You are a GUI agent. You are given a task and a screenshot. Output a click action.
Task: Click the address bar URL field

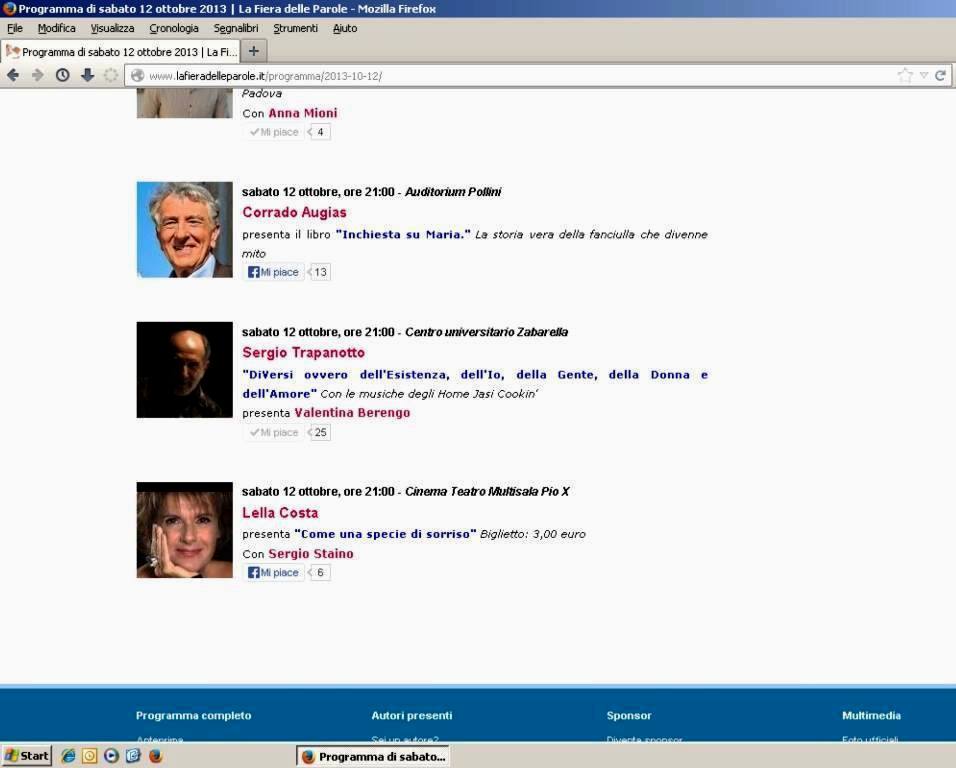(x=500, y=76)
